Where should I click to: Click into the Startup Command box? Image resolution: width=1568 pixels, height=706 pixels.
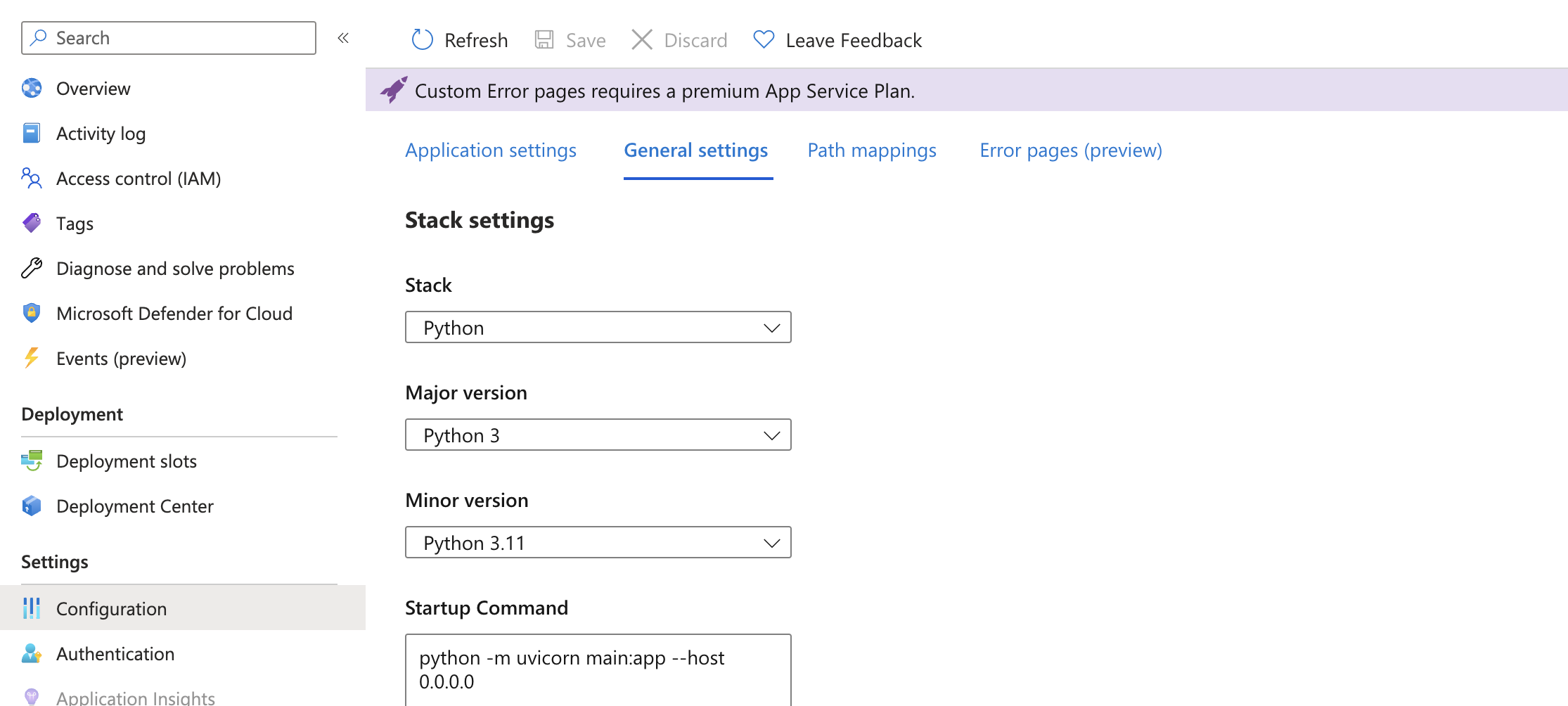598,670
